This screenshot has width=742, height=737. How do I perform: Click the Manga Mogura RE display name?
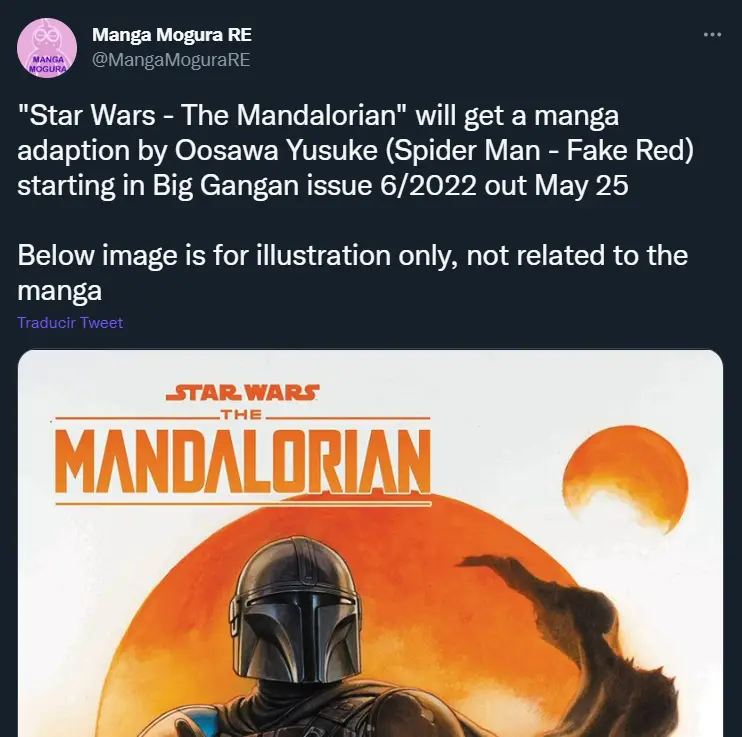(x=172, y=35)
